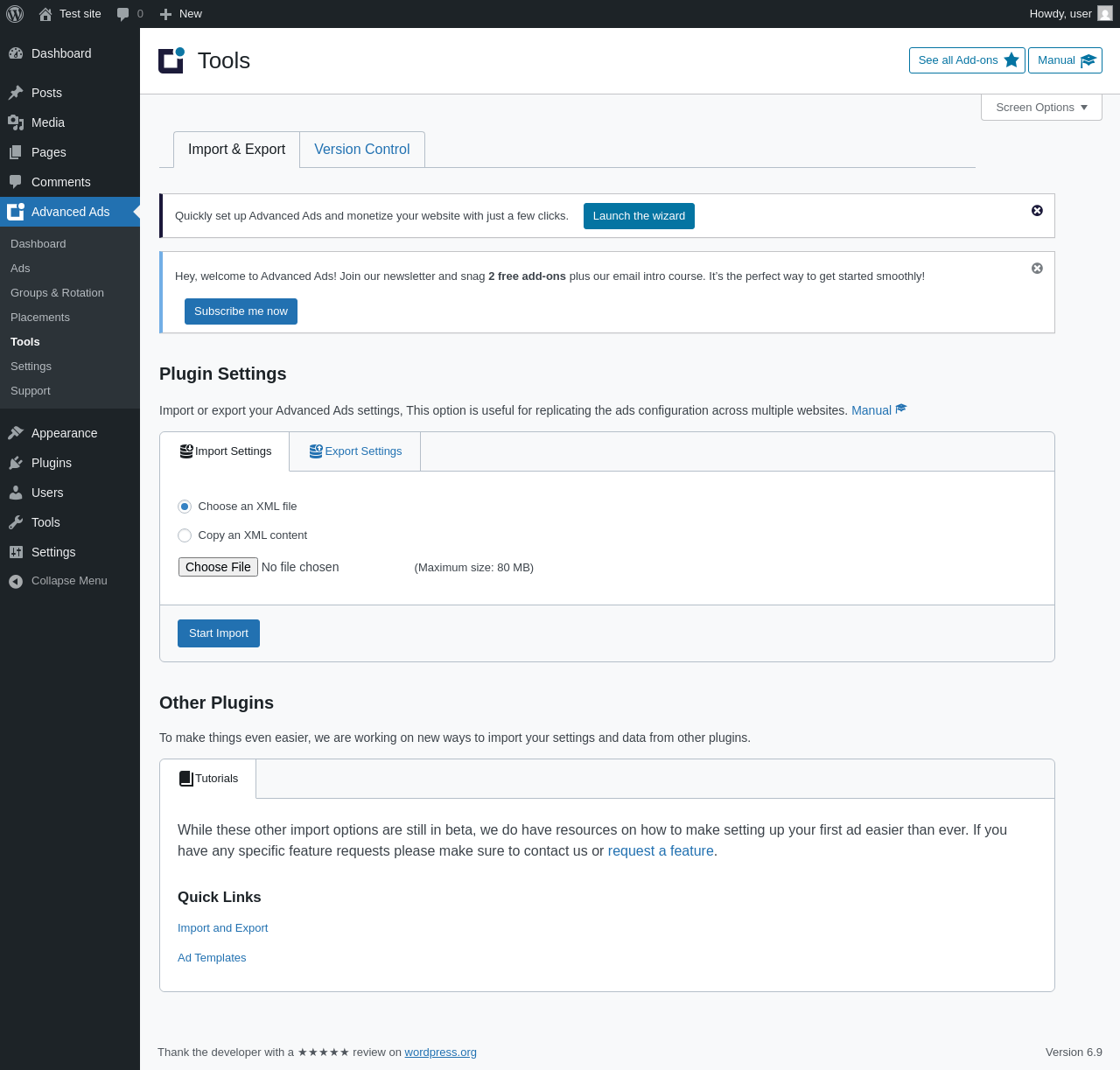This screenshot has width=1120, height=1070.
Task: Open Advanced Ads Settings submenu item
Action: [x=31, y=367]
